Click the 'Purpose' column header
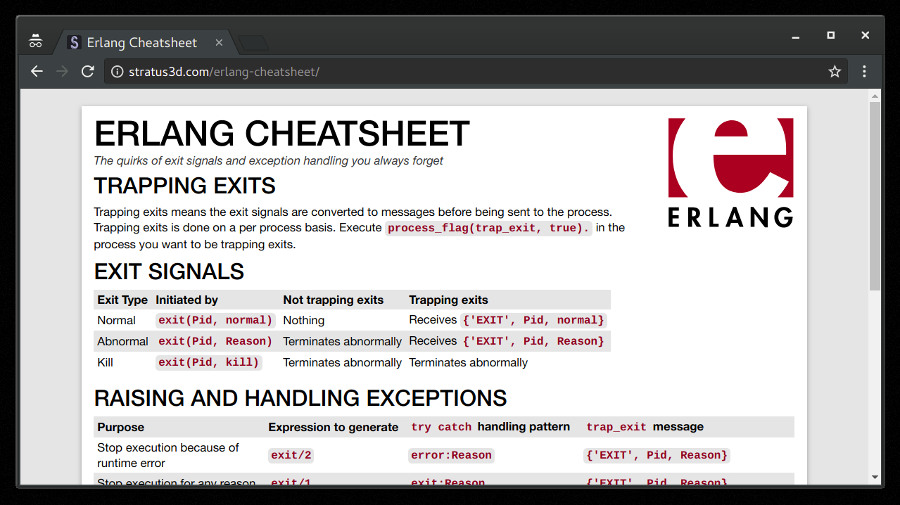The image size is (900, 505). pyautogui.click(x=121, y=427)
